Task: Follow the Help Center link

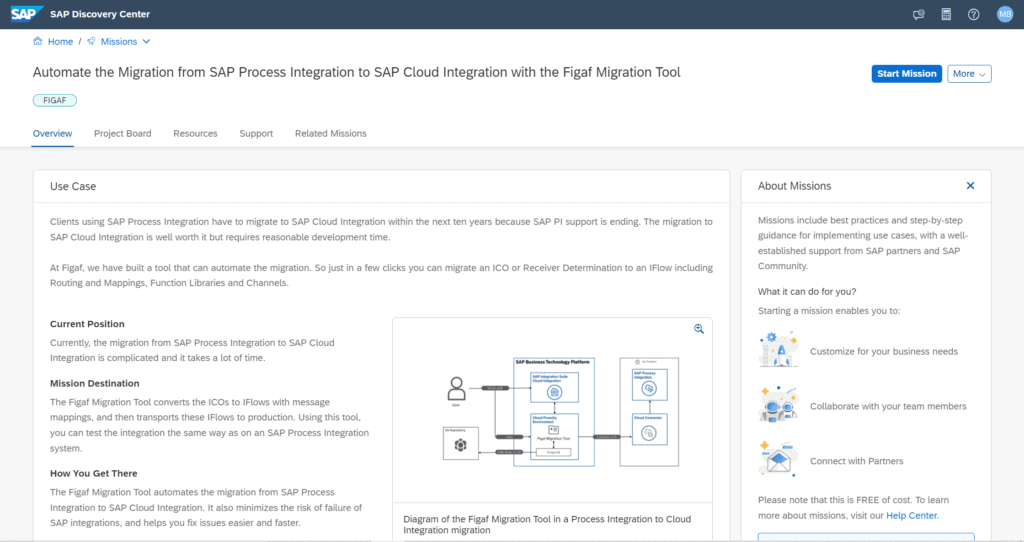Action: tap(912, 515)
